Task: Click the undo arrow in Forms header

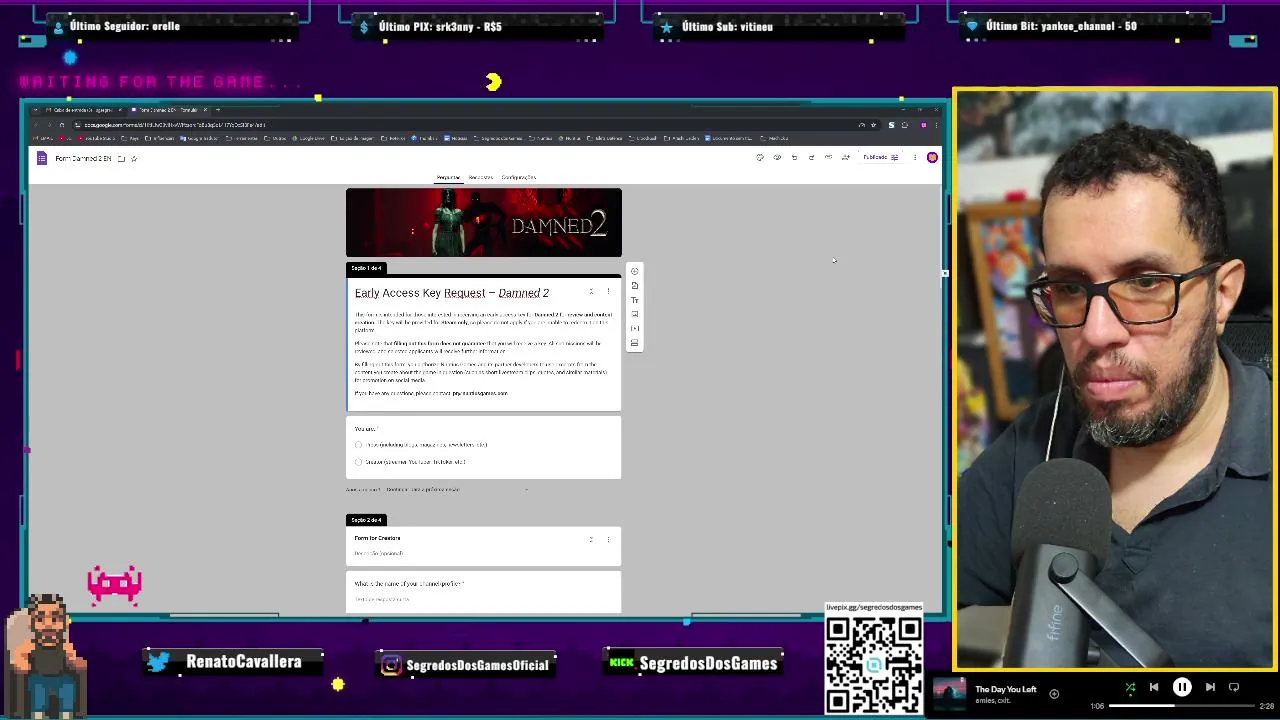Action: (x=794, y=157)
